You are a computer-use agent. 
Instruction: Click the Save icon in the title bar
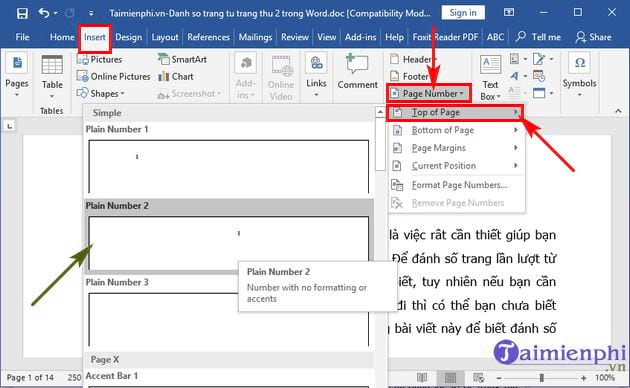[22, 13]
